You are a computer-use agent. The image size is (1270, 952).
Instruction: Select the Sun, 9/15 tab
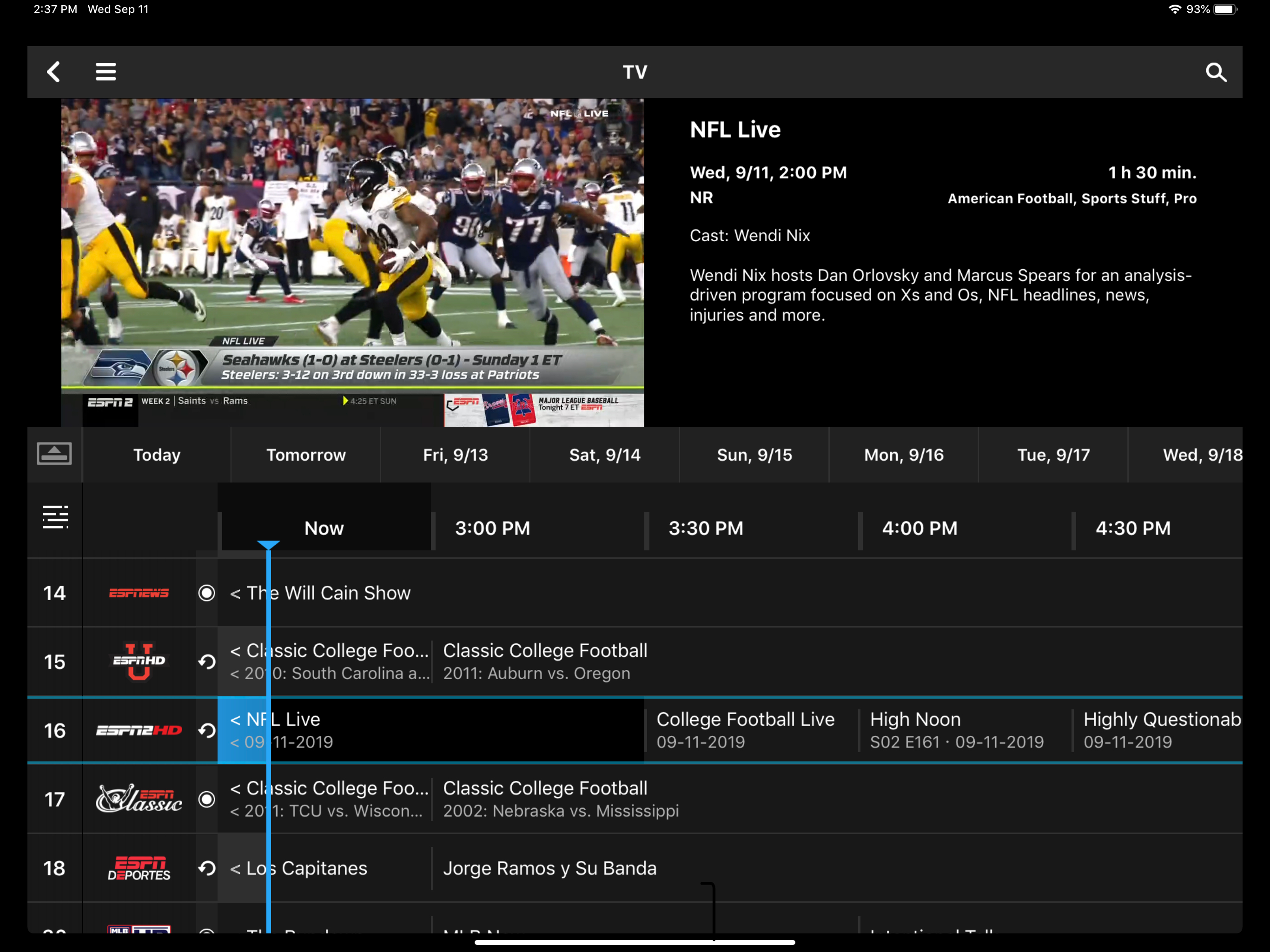point(754,455)
